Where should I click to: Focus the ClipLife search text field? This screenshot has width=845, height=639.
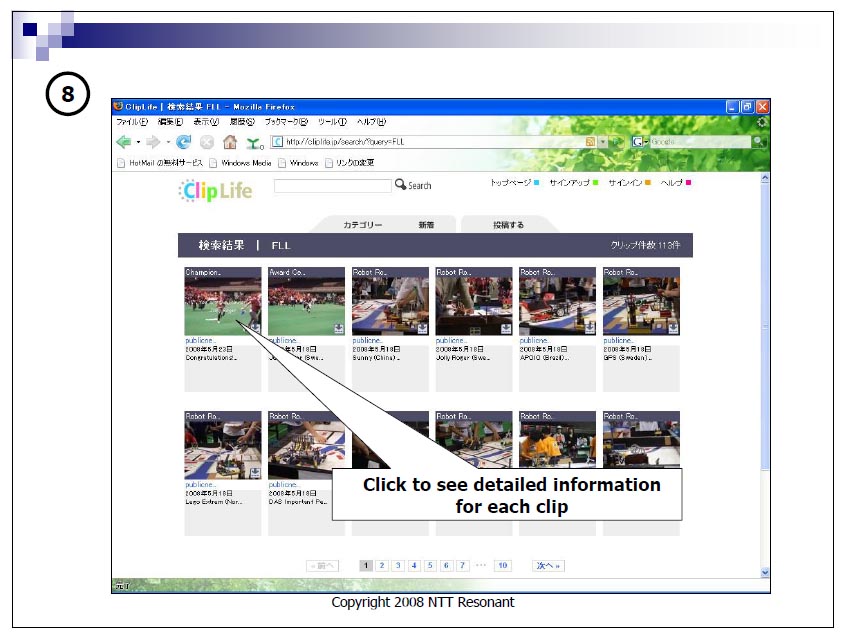333,186
